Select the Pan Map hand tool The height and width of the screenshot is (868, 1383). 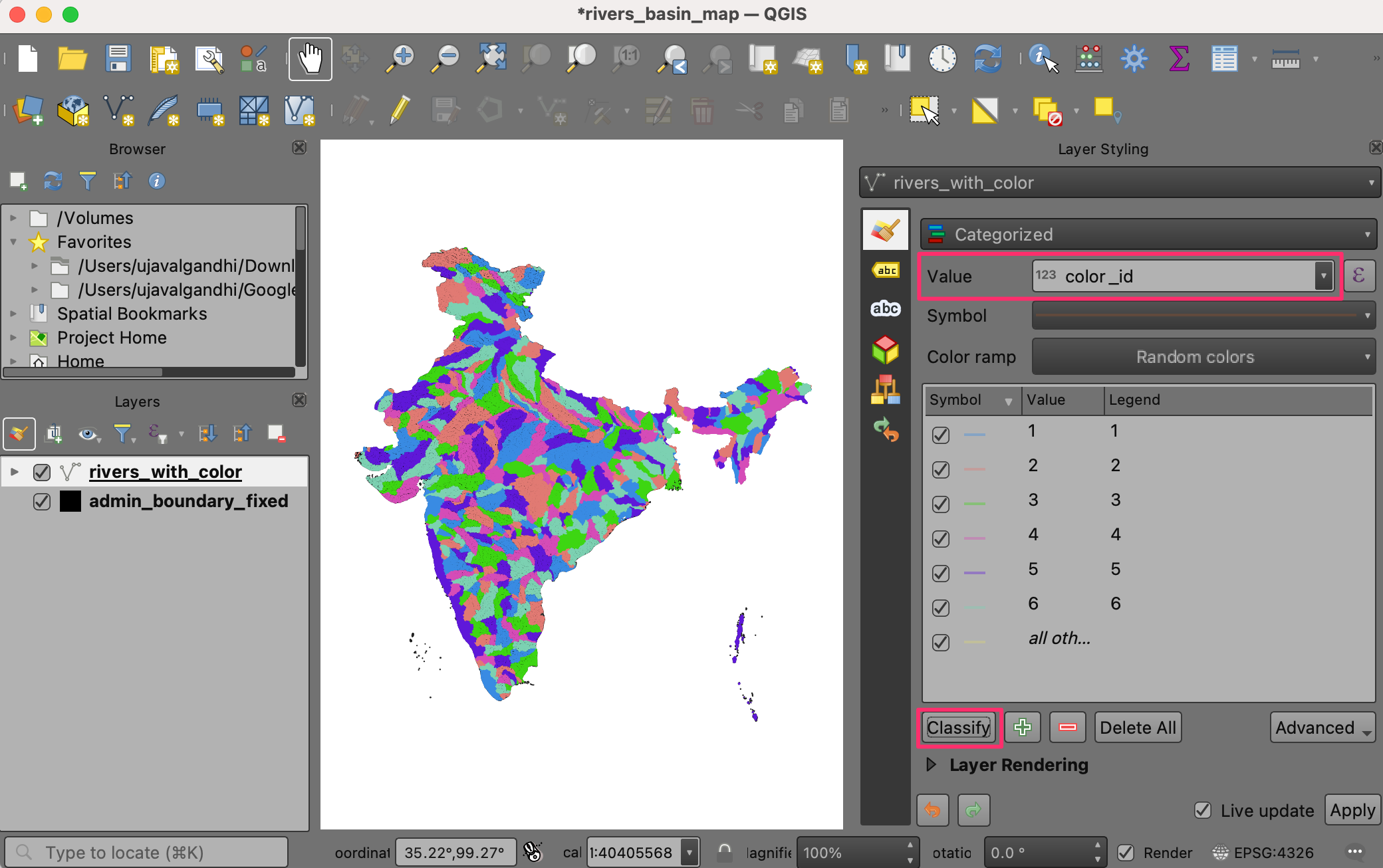[x=310, y=59]
